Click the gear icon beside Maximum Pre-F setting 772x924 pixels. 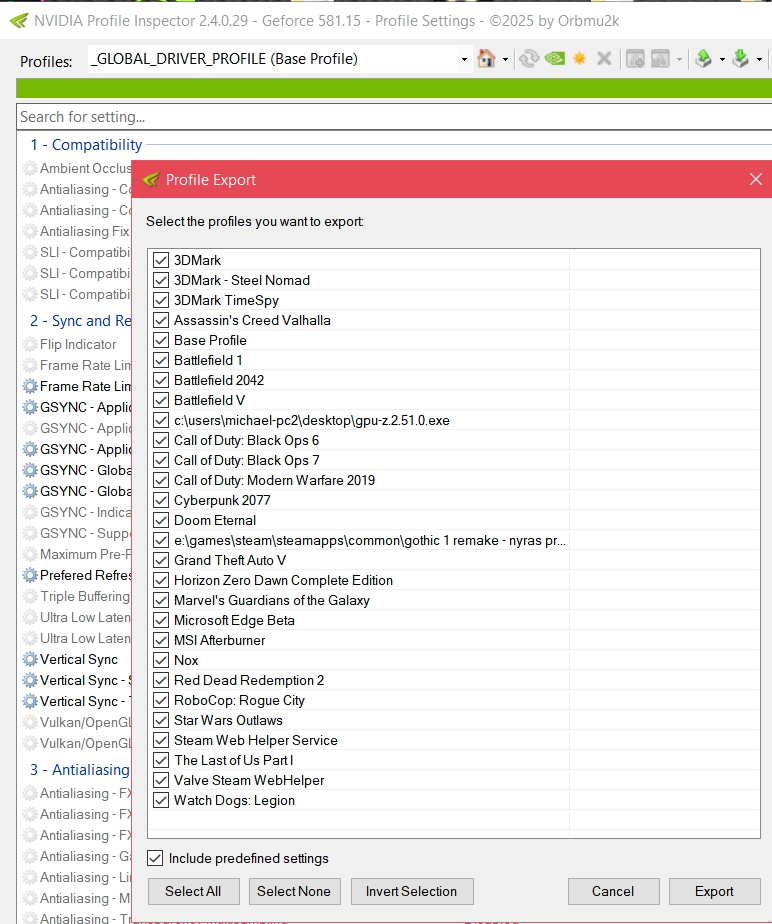coord(29,555)
